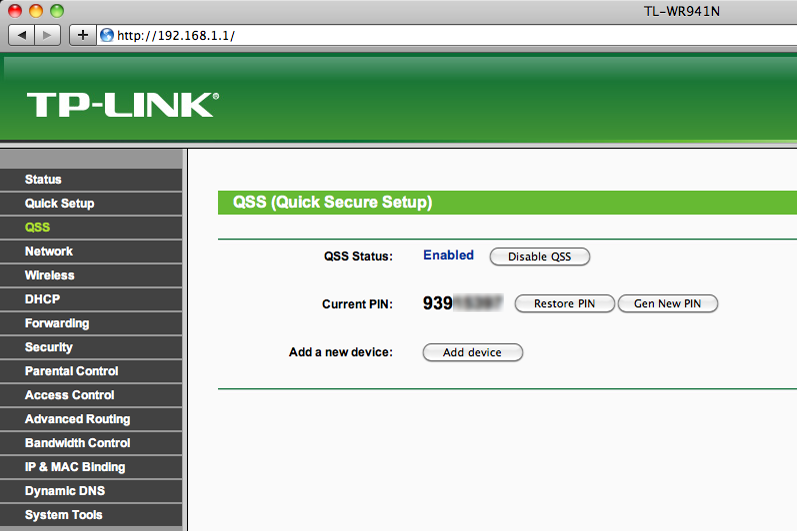
Task: Open System Tools menu
Action: tap(63, 515)
